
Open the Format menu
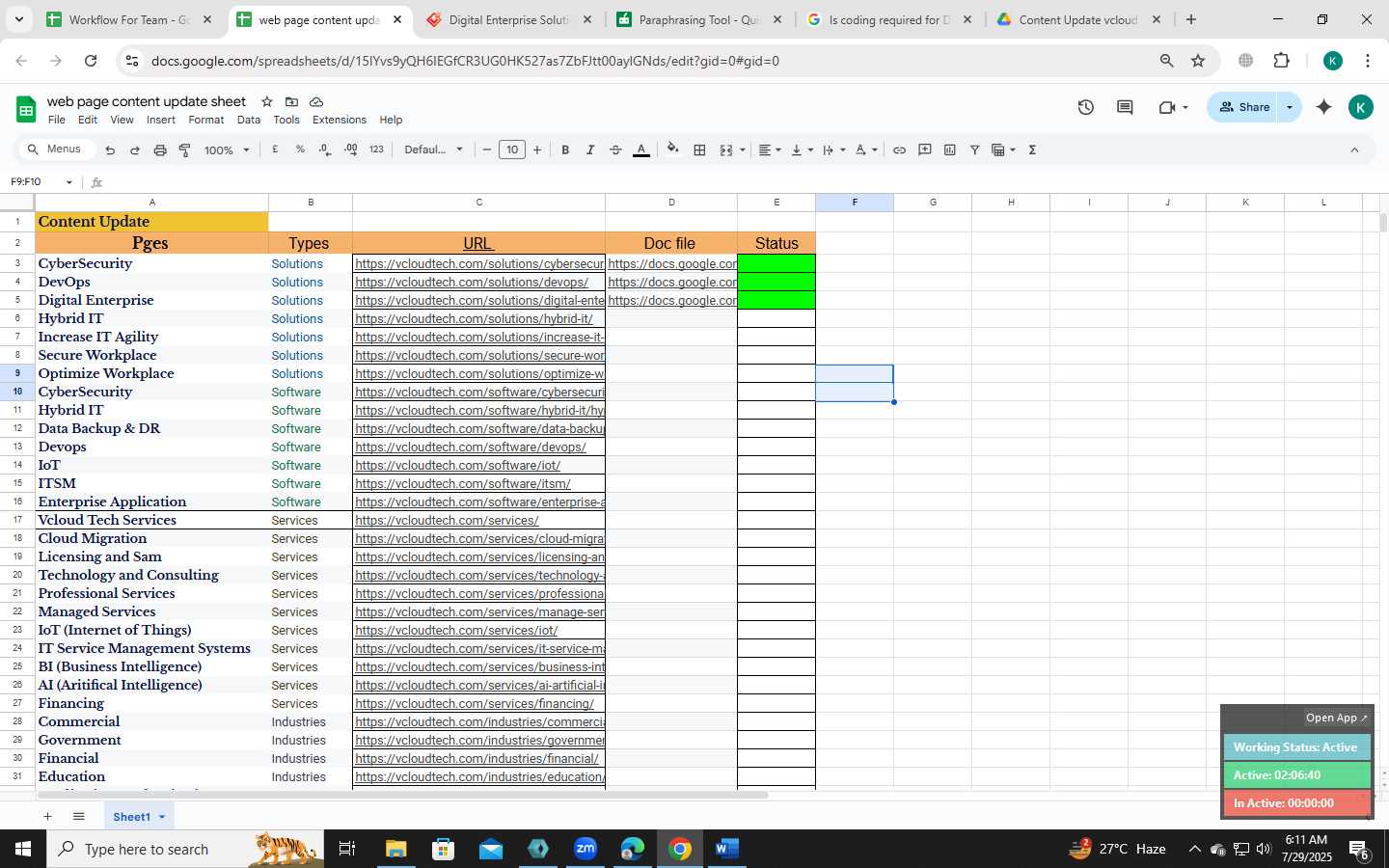click(x=206, y=120)
